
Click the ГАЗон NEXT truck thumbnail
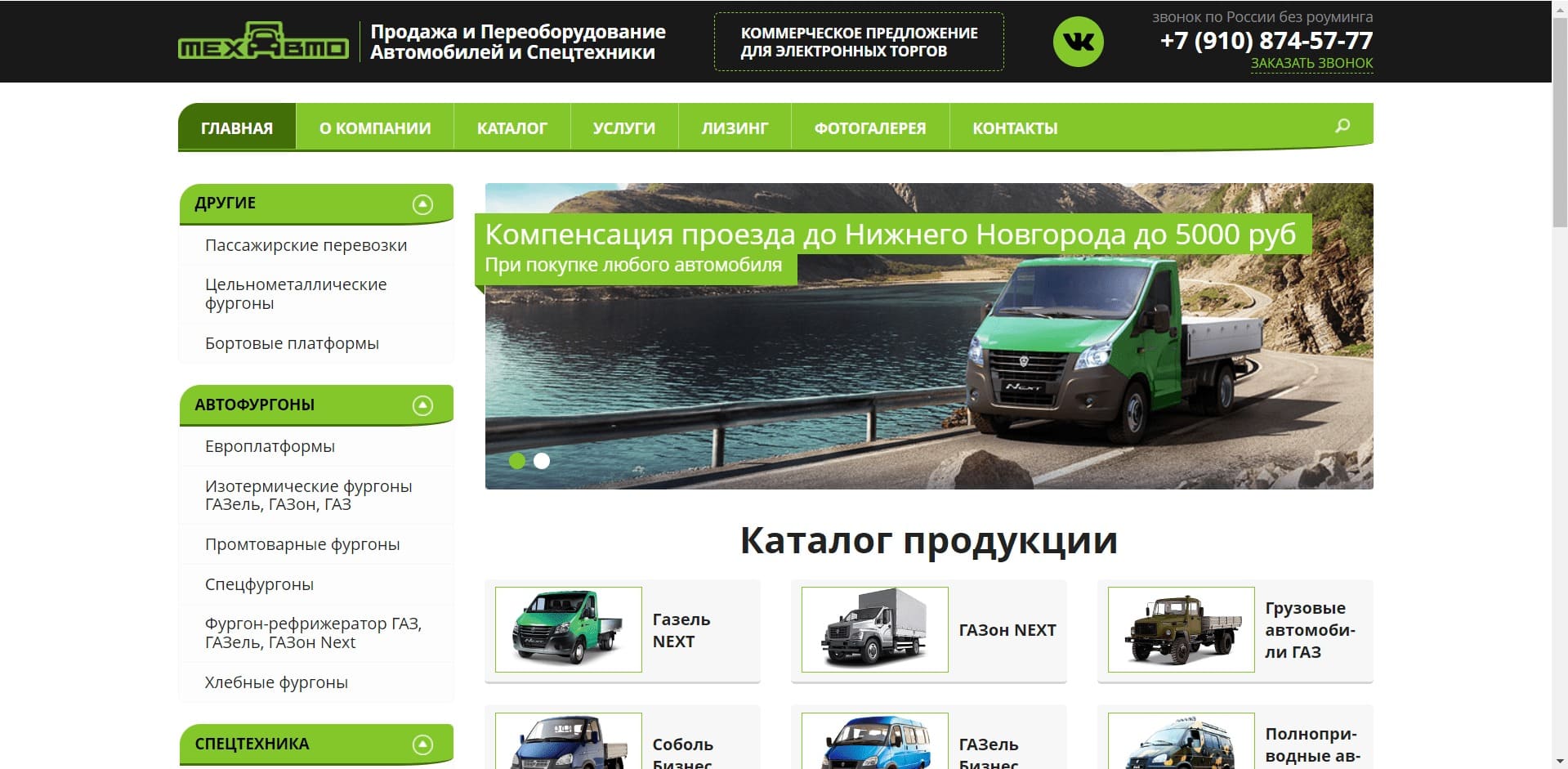tap(875, 629)
